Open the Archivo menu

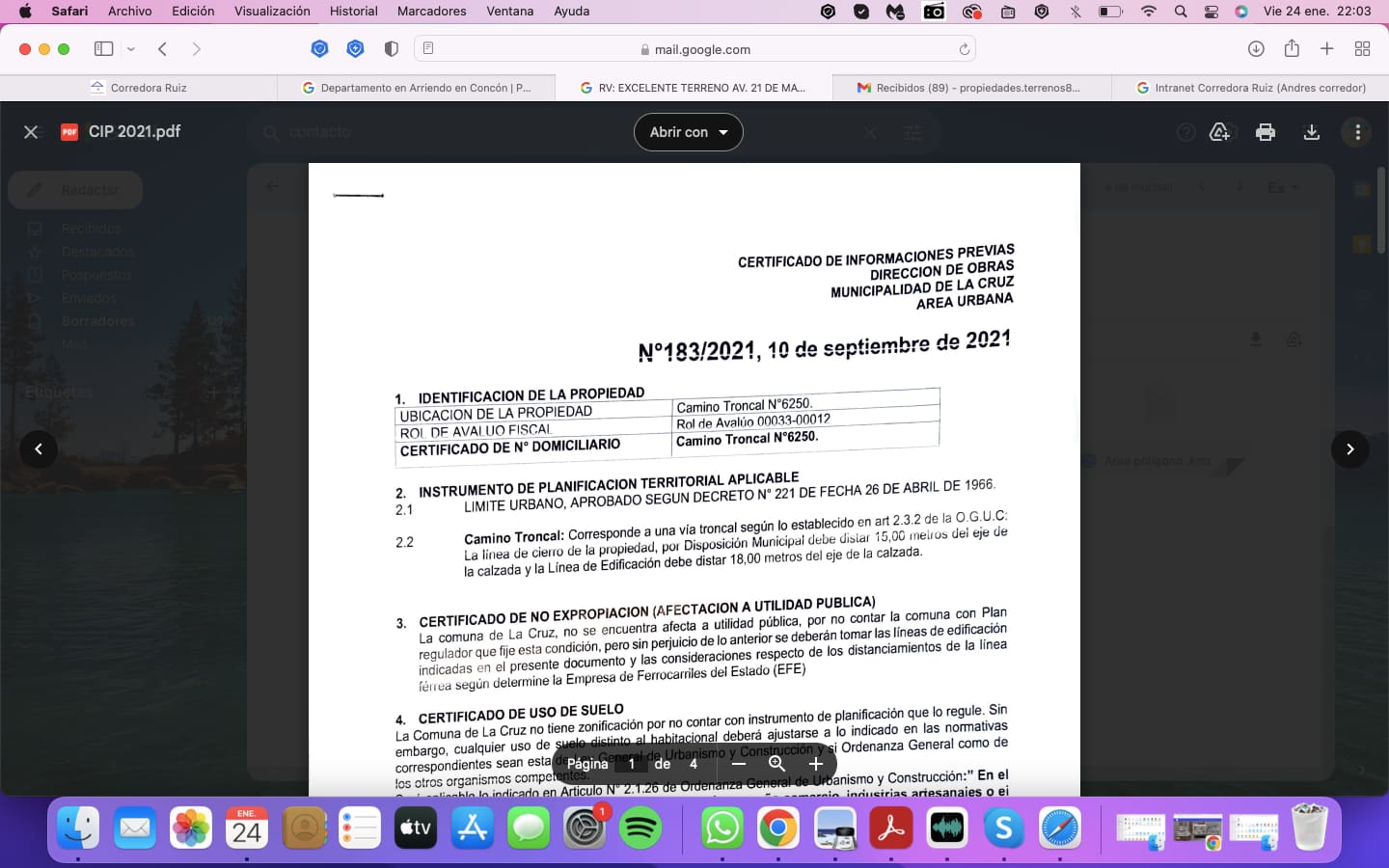(130, 12)
